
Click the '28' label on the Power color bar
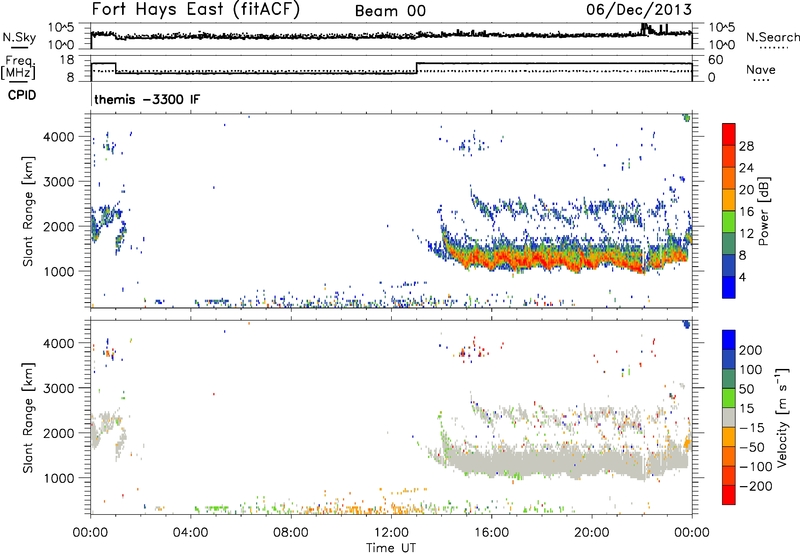[x=746, y=146]
